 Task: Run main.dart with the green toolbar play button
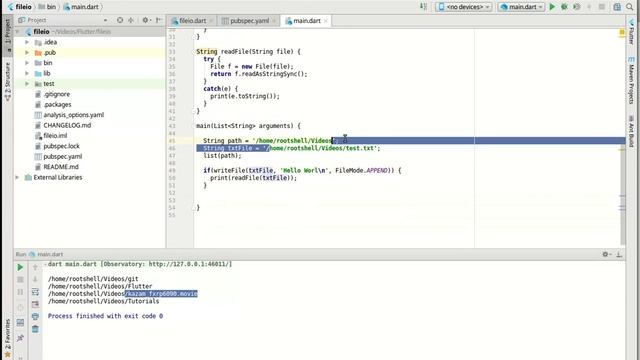click(552, 7)
